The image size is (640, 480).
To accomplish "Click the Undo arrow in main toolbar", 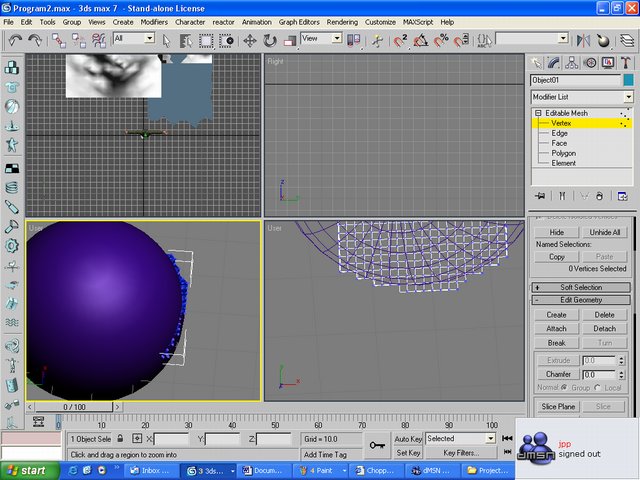I will [x=14, y=40].
